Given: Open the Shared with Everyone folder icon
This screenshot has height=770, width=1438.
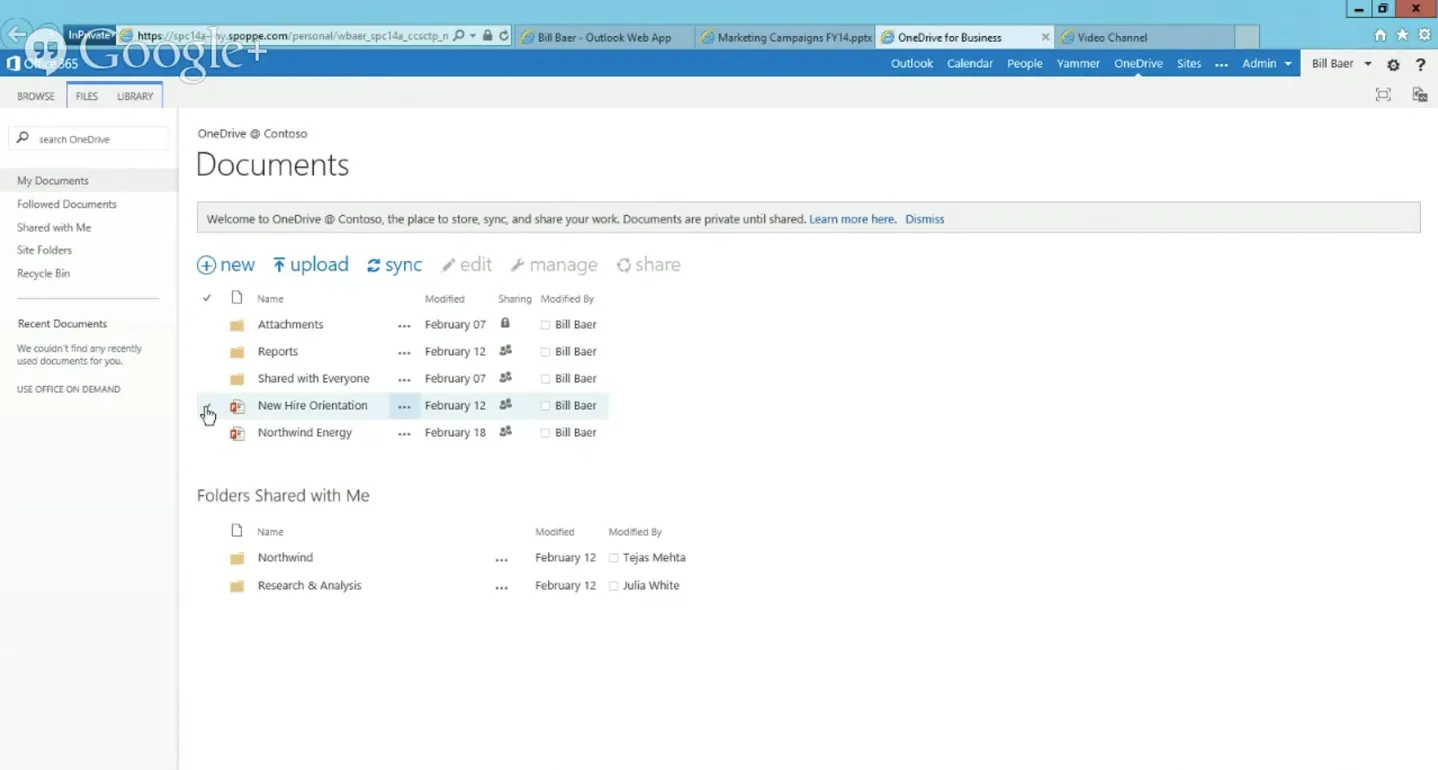Looking at the screenshot, I should tap(237, 379).
